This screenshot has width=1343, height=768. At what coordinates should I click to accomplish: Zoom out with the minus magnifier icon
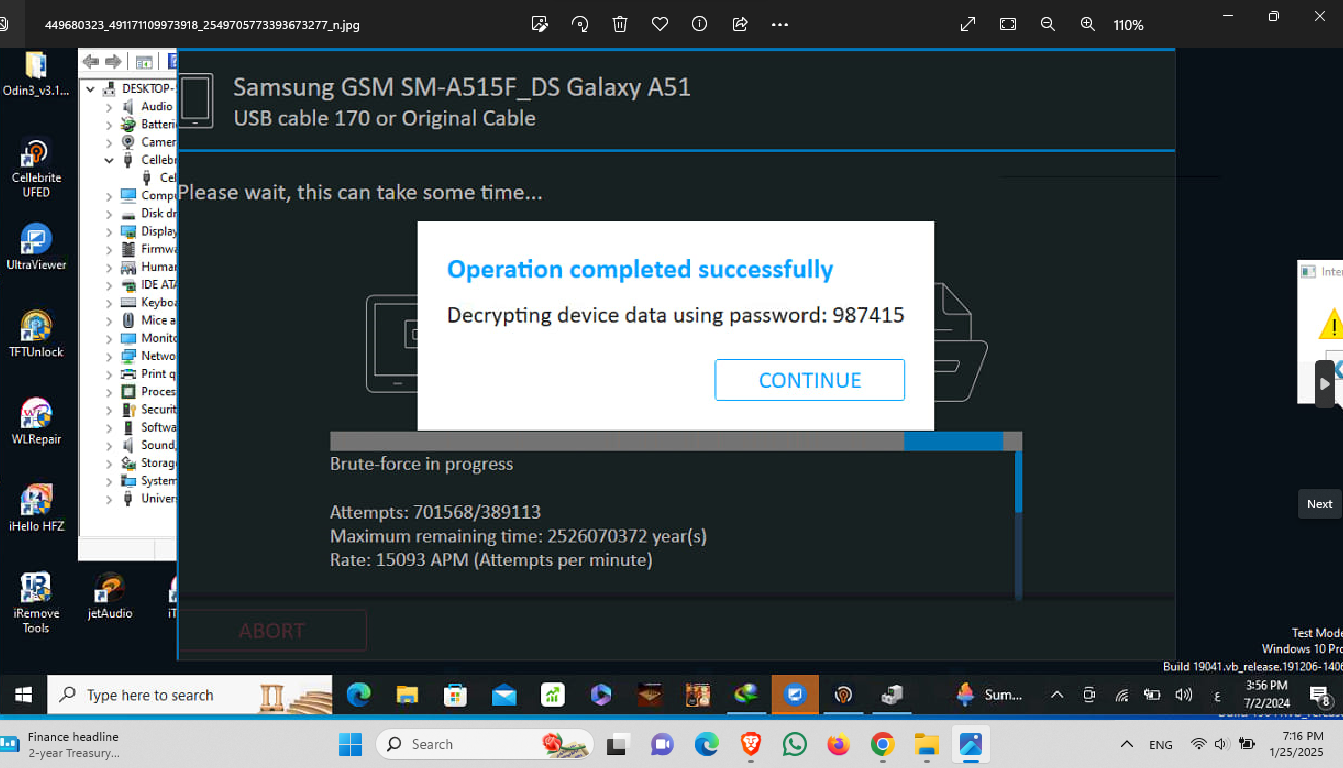(x=1048, y=24)
